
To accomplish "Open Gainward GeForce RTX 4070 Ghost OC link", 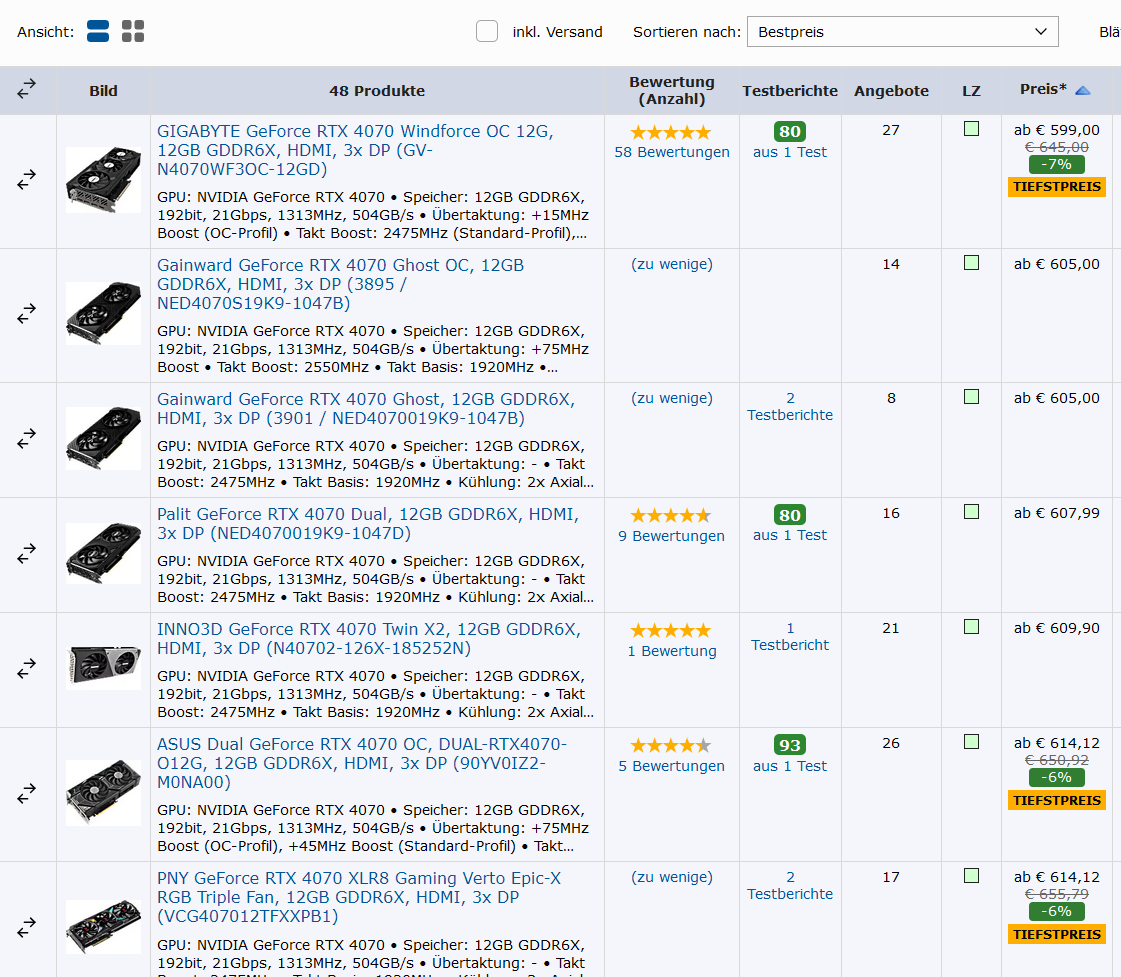I will (340, 284).
